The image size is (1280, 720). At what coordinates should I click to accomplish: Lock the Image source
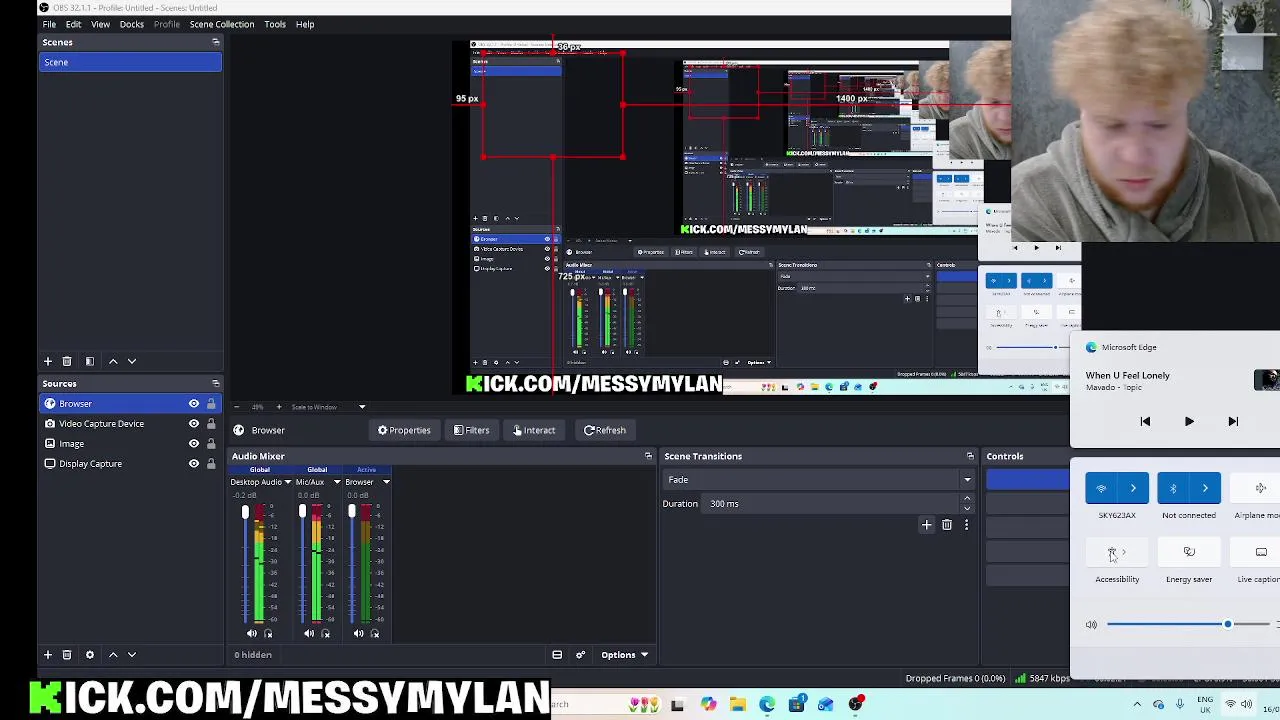pos(211,443)
